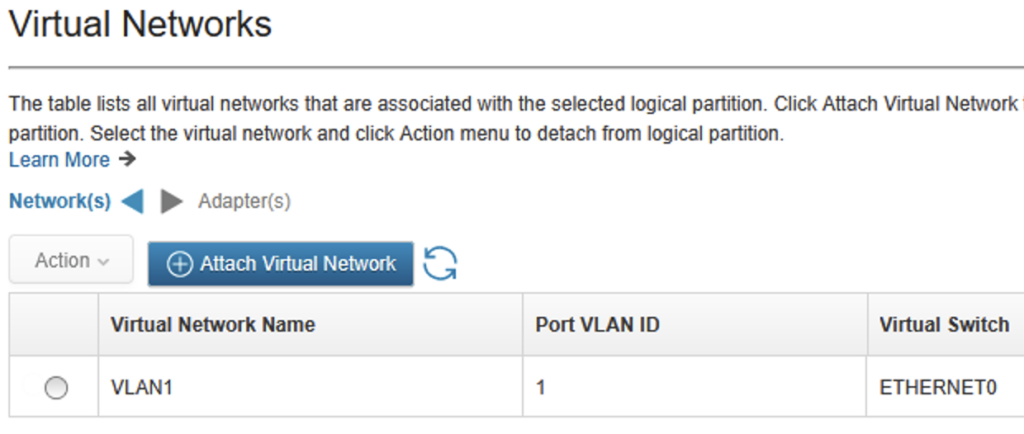The image size is (1024, 434).
Task: Click the gray right arrow before Adapter(s)
Action: click(x=172, y=202)
